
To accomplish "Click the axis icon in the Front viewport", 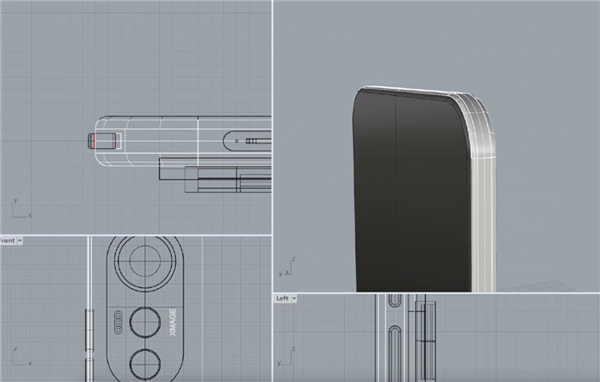I will pos(22,356).
